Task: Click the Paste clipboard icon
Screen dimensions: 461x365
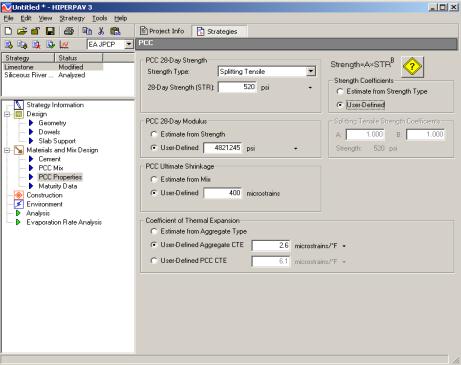Action: [x=115, y=31]
